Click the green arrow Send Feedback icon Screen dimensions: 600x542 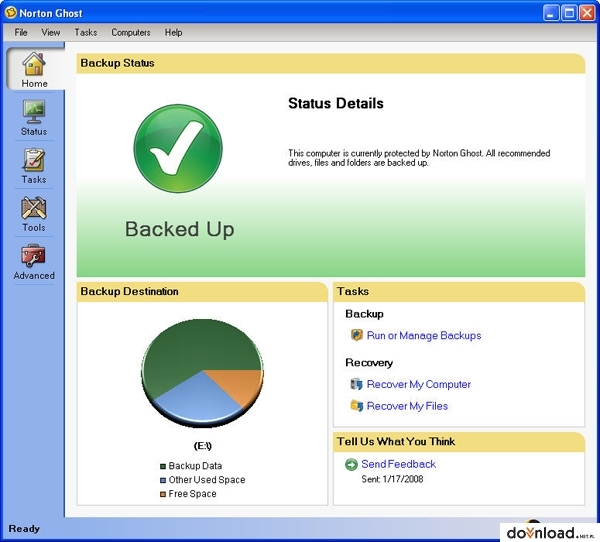[x=351, y=464]
